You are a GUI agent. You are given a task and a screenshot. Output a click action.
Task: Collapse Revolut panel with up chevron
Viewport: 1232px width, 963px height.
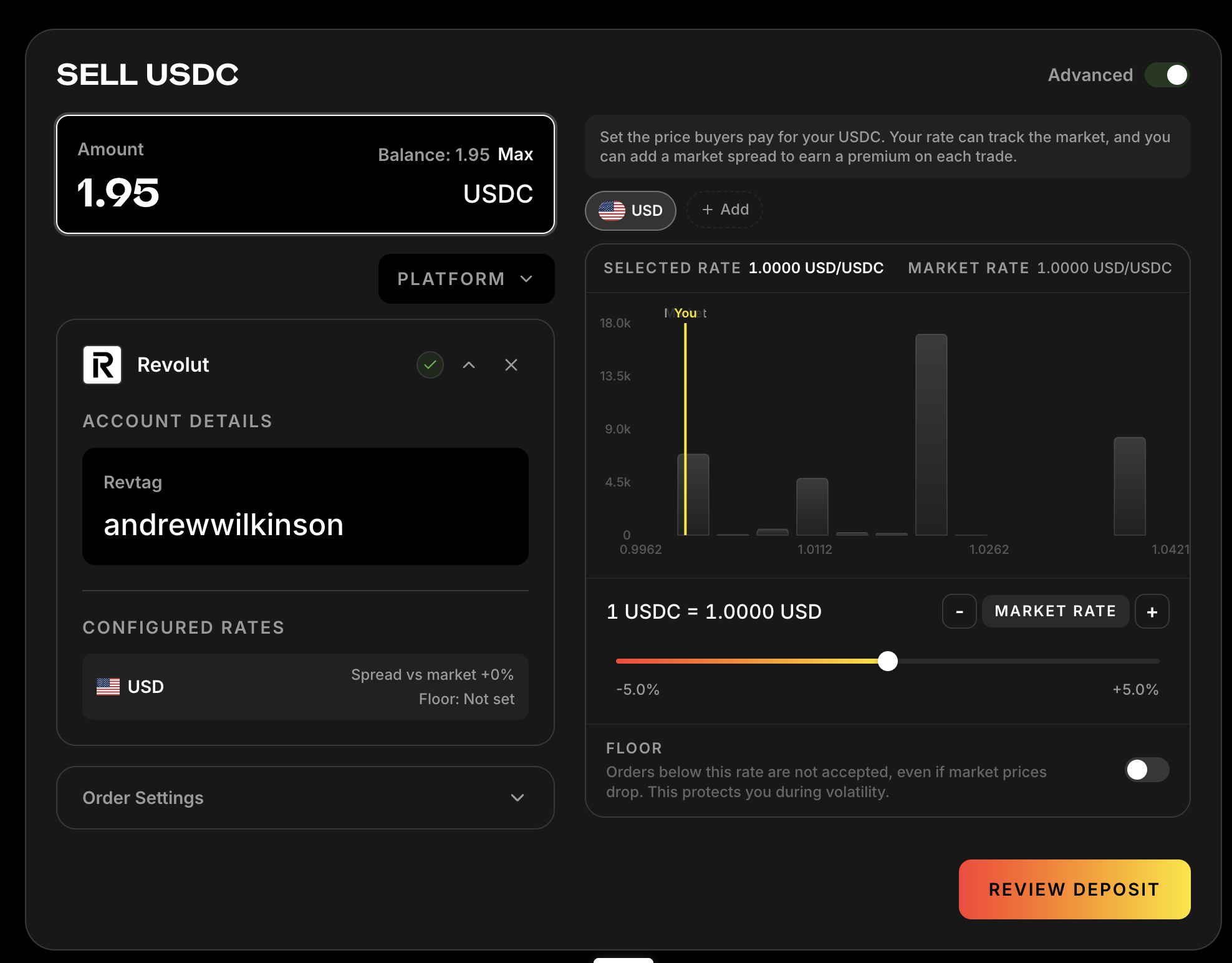click(469, 365)
